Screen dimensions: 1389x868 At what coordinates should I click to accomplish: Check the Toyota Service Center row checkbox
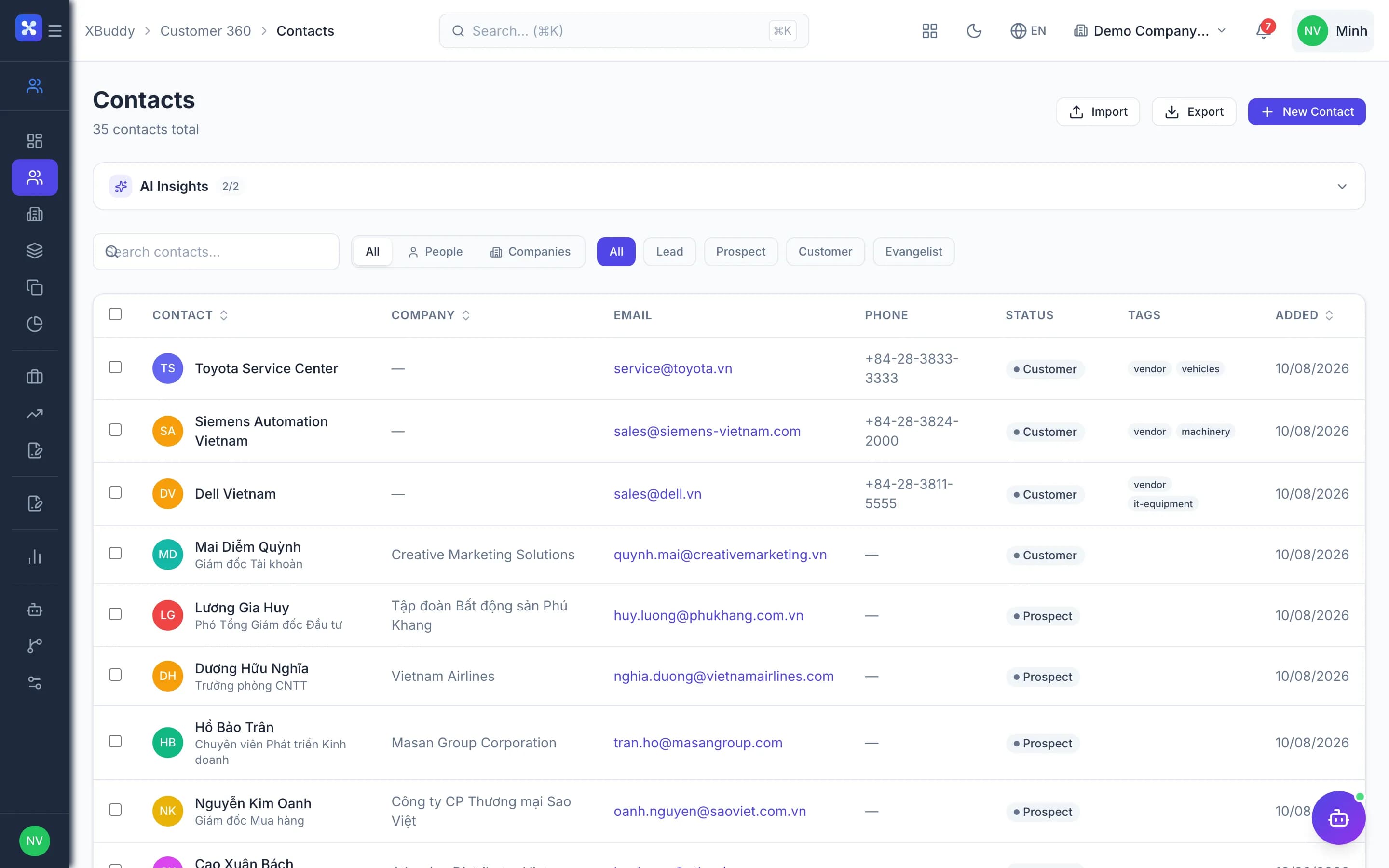115,367
